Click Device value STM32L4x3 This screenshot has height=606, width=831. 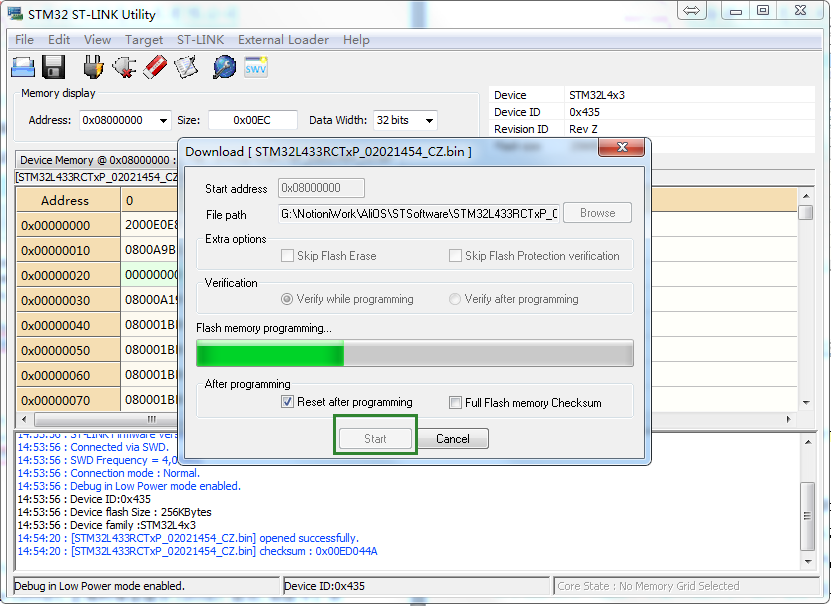click(597, 95)
